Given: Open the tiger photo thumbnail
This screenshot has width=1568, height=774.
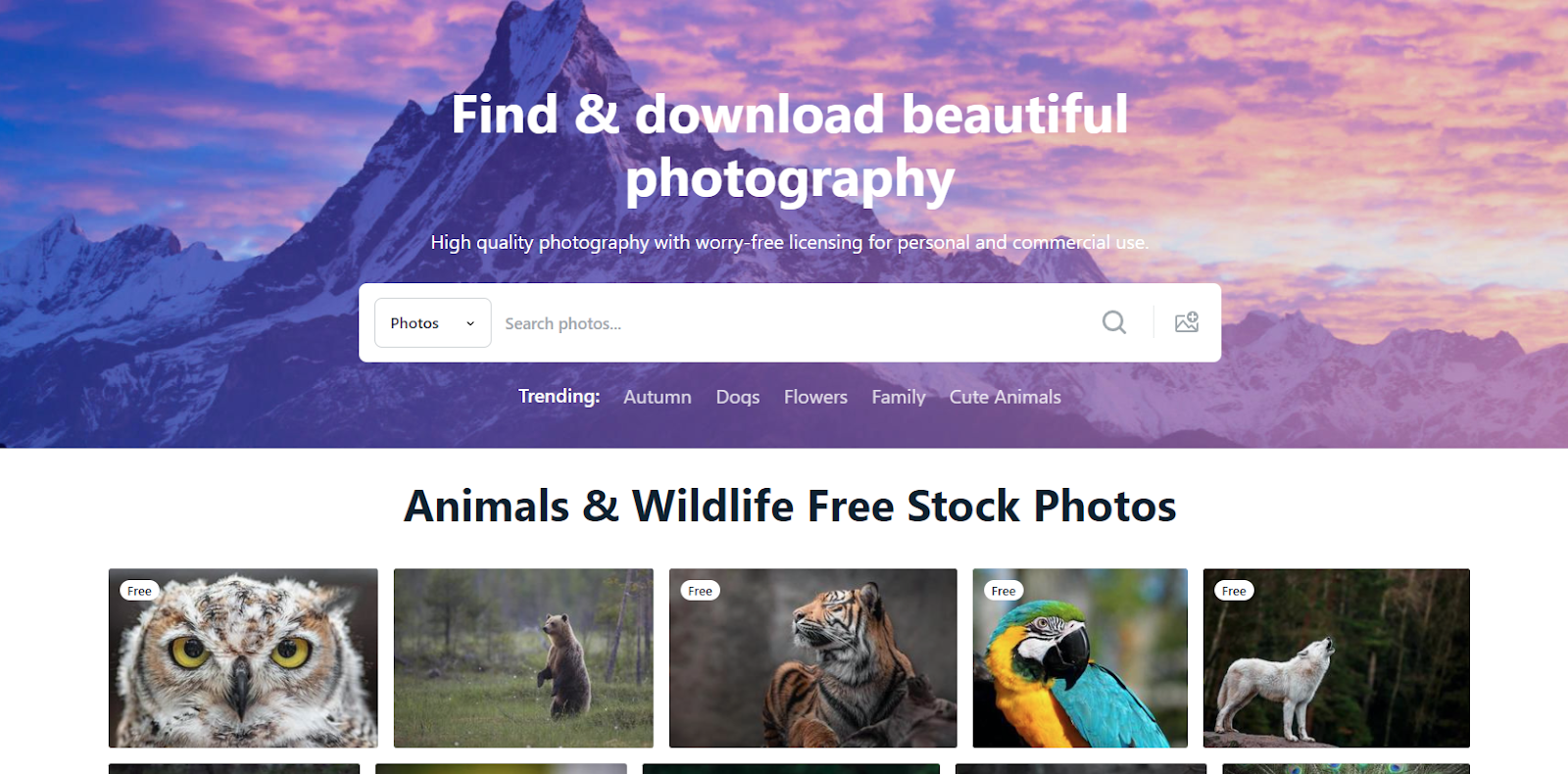Looking at the screenshot, I should [813, 658].
